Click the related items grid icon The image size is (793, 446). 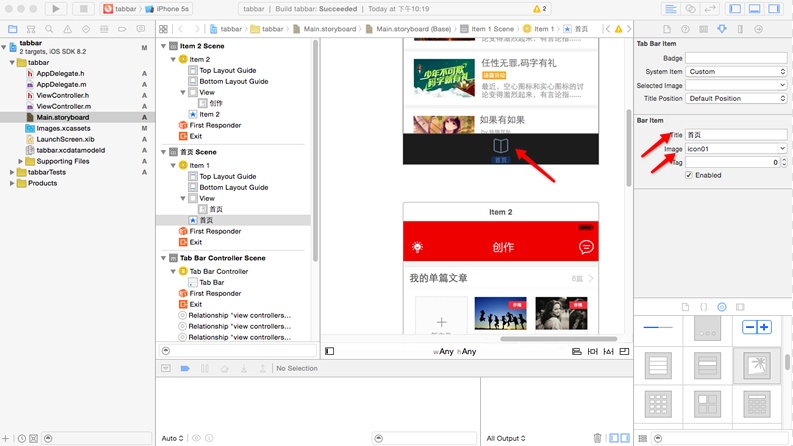click(163, 29)
